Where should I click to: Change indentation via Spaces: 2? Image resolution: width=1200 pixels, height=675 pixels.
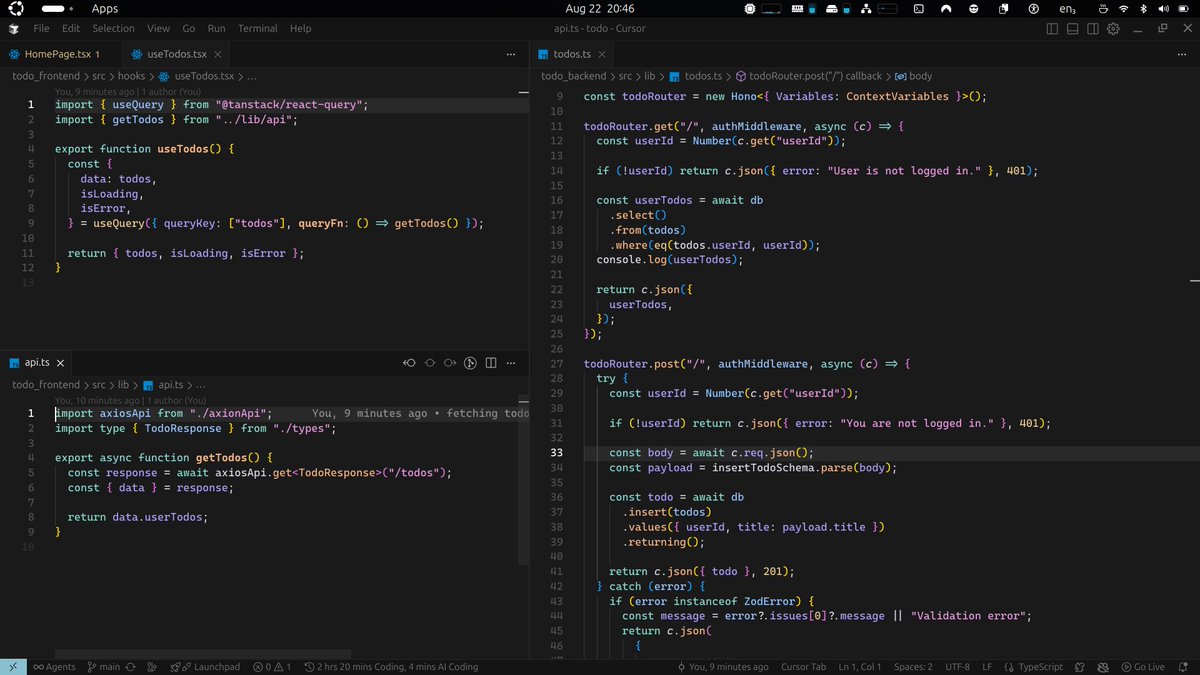point(913,667)
